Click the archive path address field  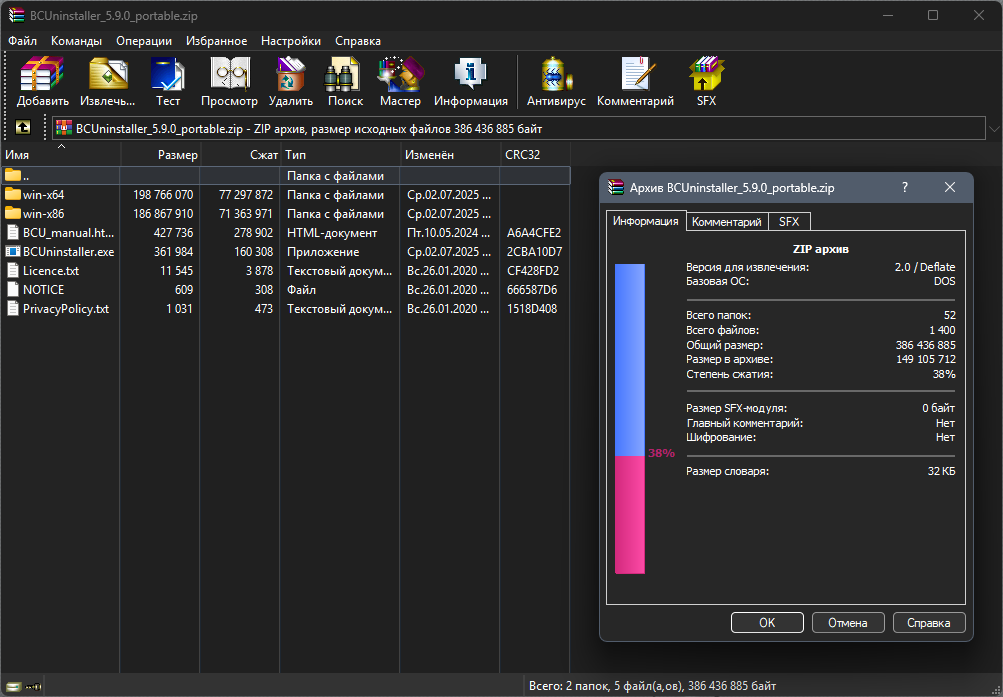point(518,129)
